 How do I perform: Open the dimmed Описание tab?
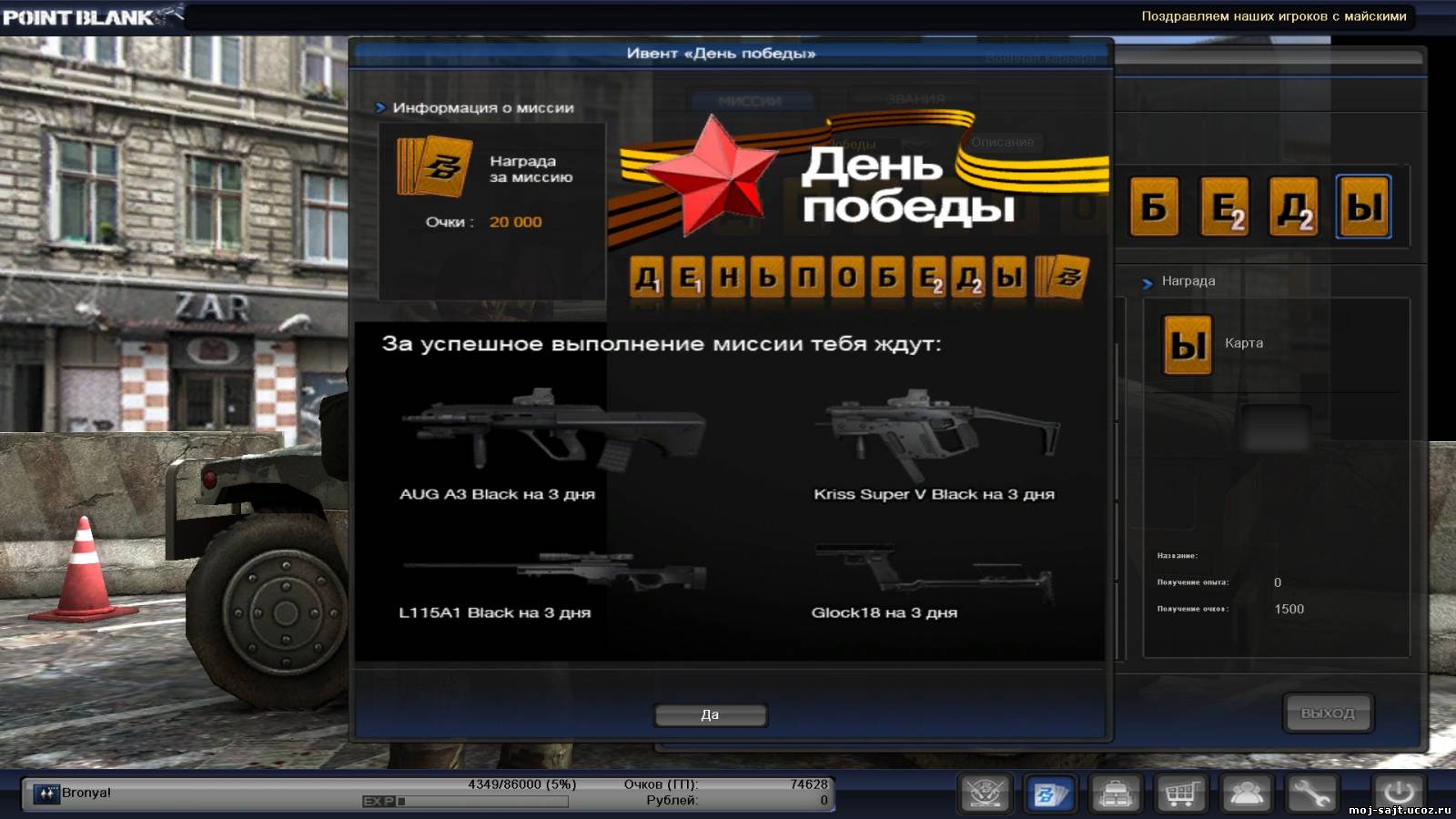tap(1002, 142)
